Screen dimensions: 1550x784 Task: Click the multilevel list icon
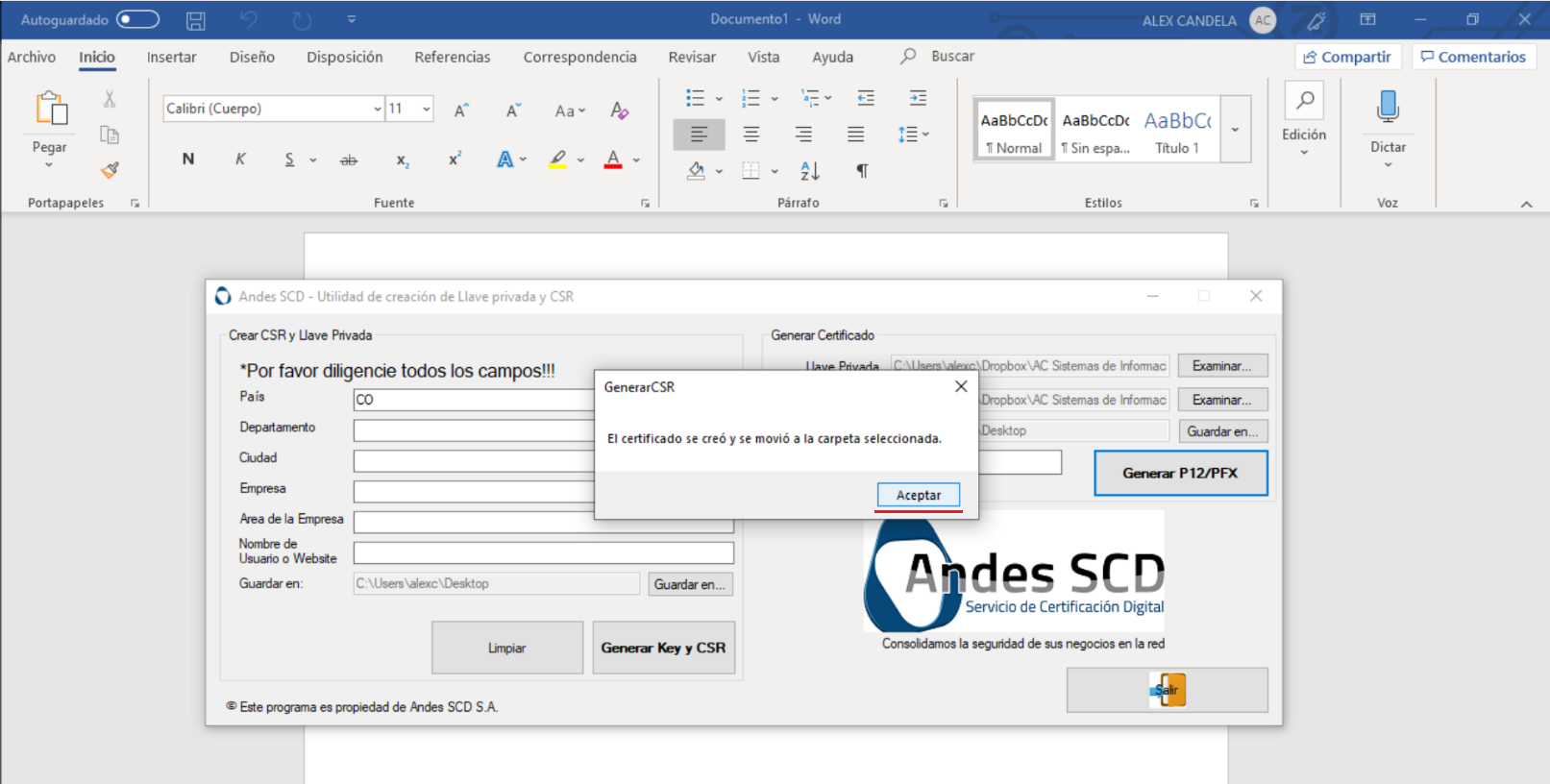tap(810, 98)
